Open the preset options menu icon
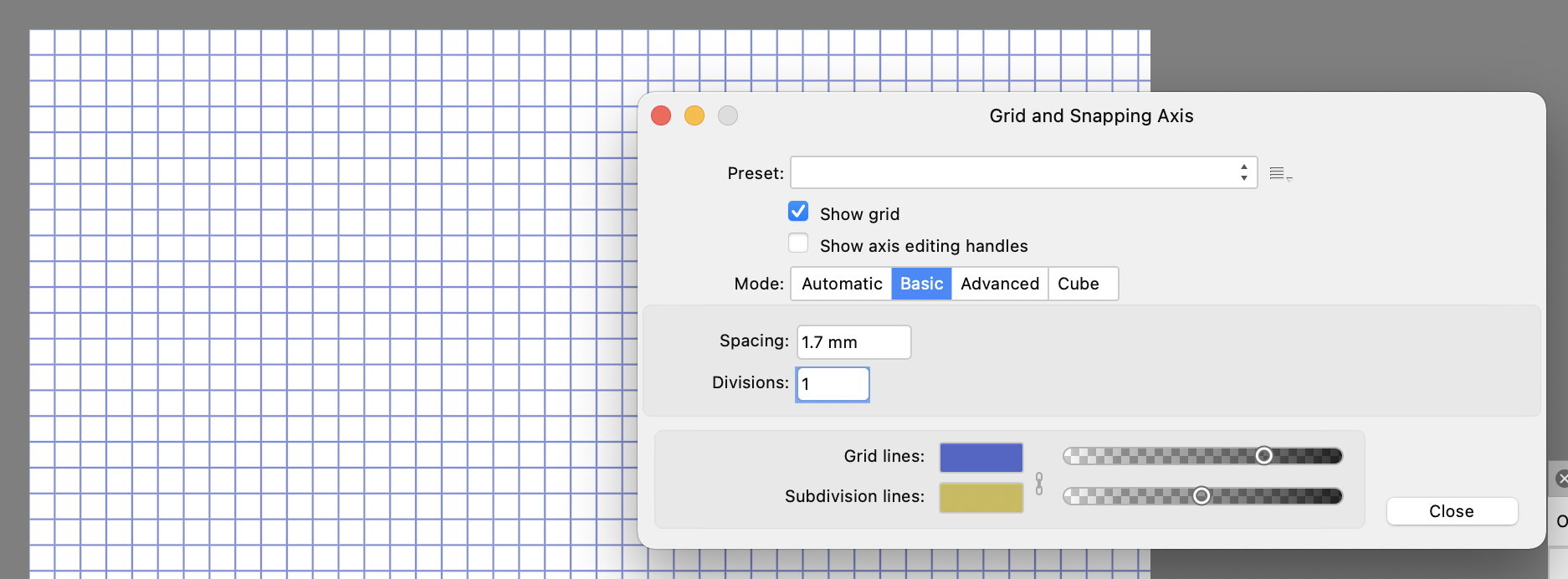The width and height of the screenshot is (1568, 579). pyautogui.click(x=1280, y=174)
